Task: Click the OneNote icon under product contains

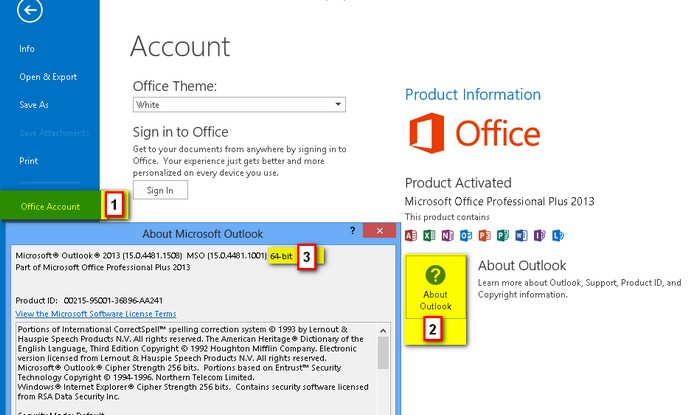Action: (447, 235)
